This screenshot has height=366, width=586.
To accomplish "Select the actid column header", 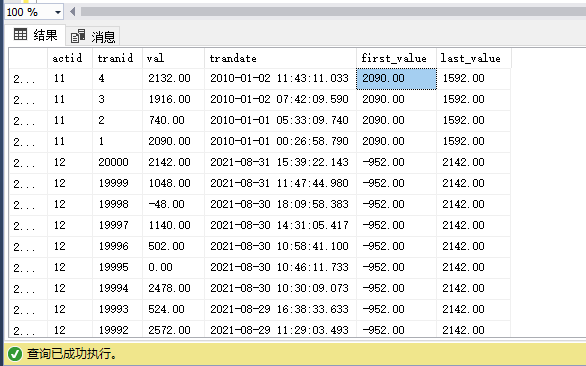I will (x=70, y=58).
